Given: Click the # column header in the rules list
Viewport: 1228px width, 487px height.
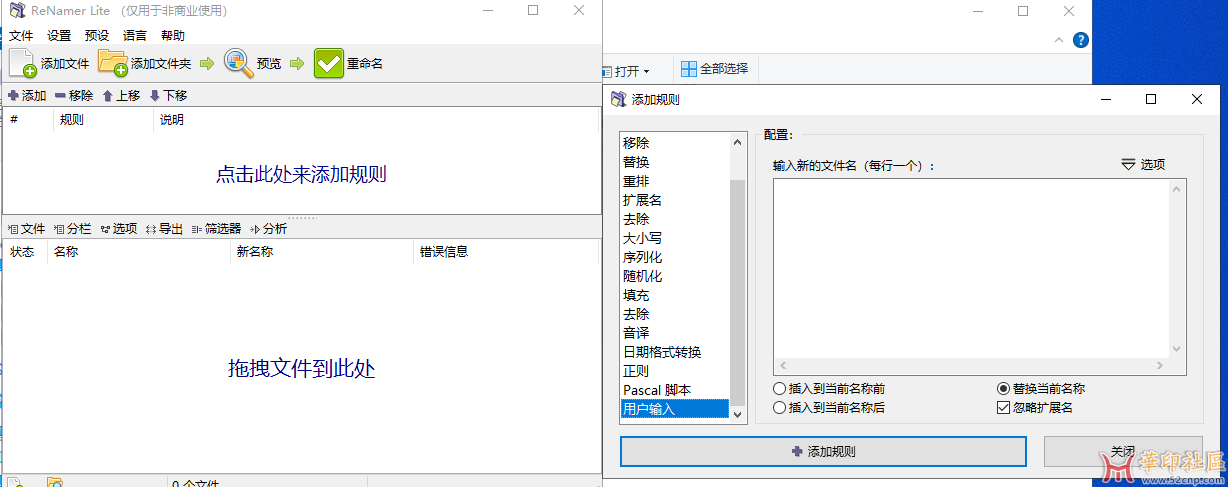Looking at the screenshot, I should pos(28,120).
